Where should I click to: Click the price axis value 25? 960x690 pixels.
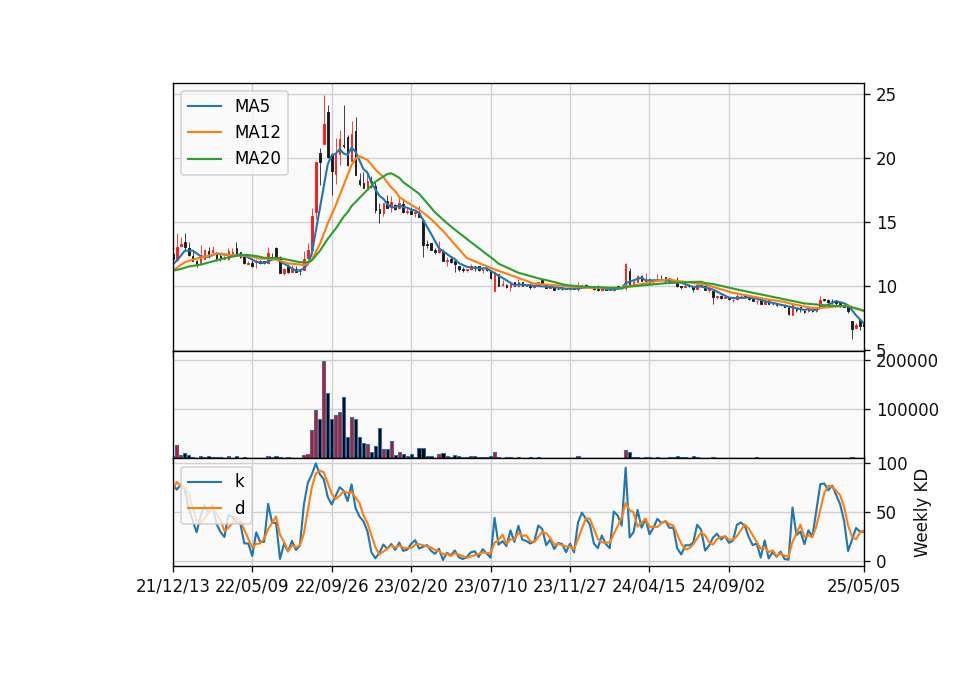tap(886, 95)
